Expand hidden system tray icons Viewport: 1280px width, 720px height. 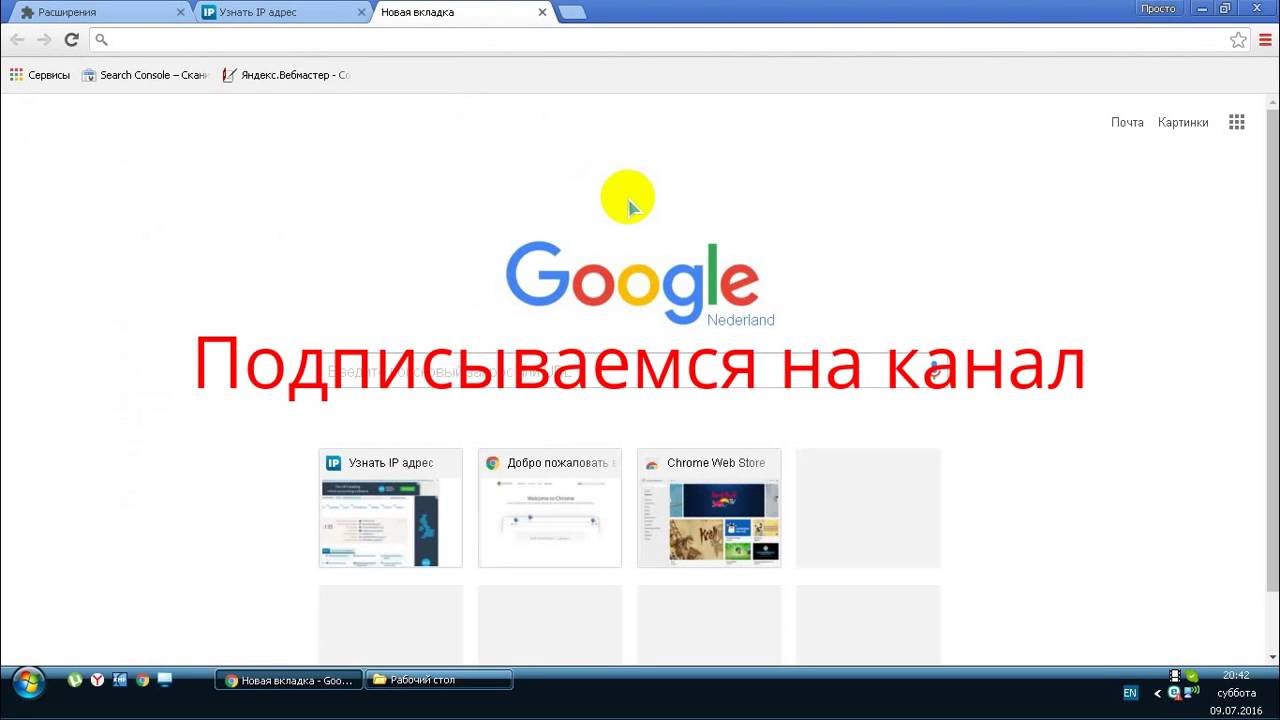point(1158,693)
